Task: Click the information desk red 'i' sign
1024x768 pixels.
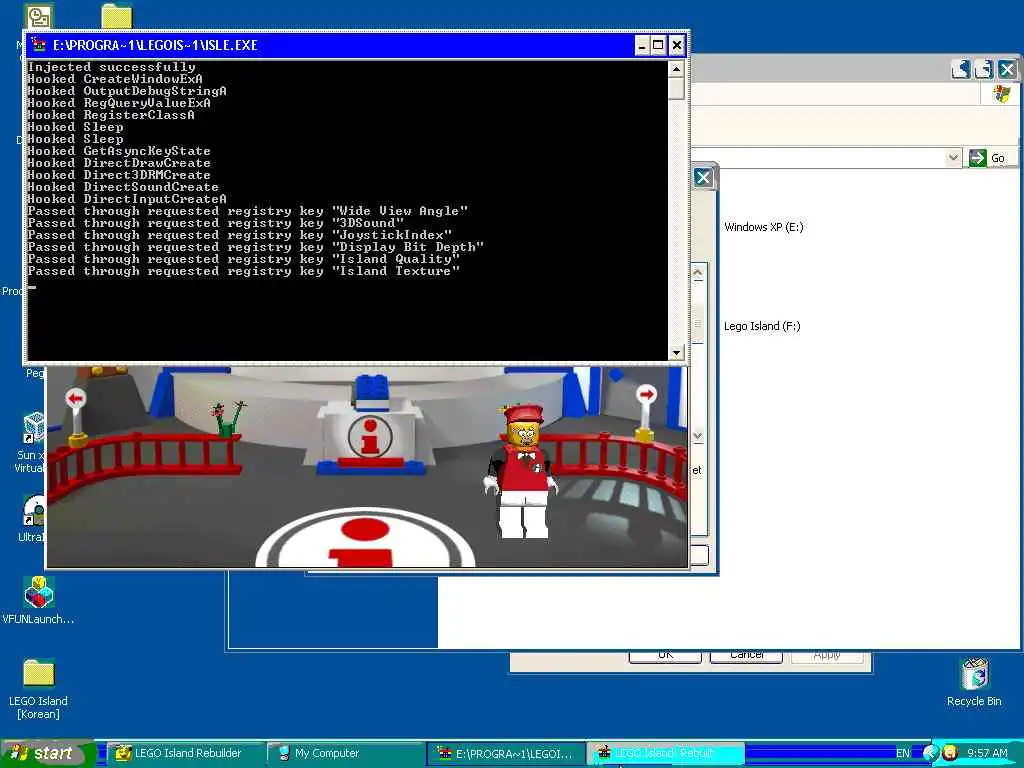Action: click(x=370, y=437)
